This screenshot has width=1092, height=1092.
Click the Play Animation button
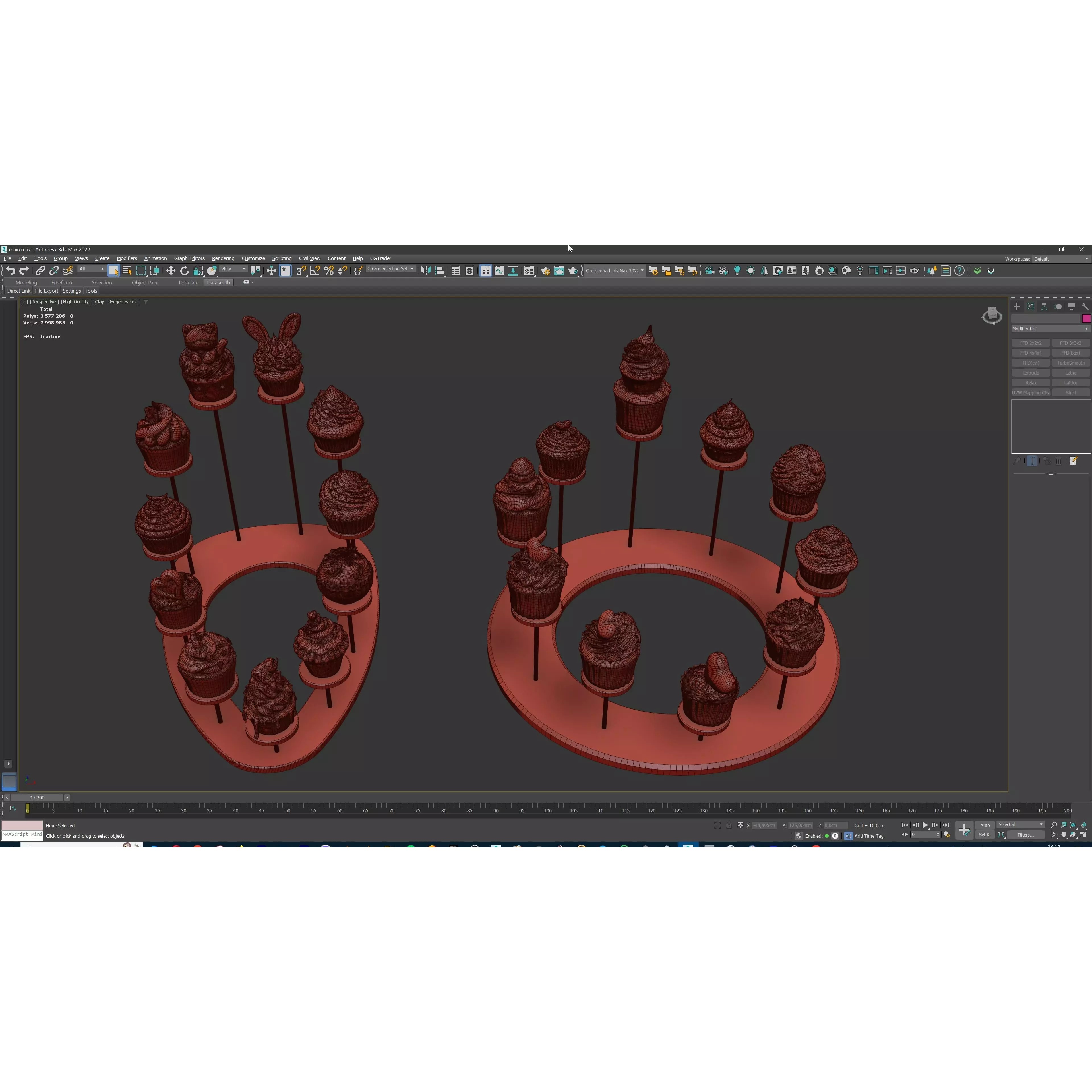[925, 825]
